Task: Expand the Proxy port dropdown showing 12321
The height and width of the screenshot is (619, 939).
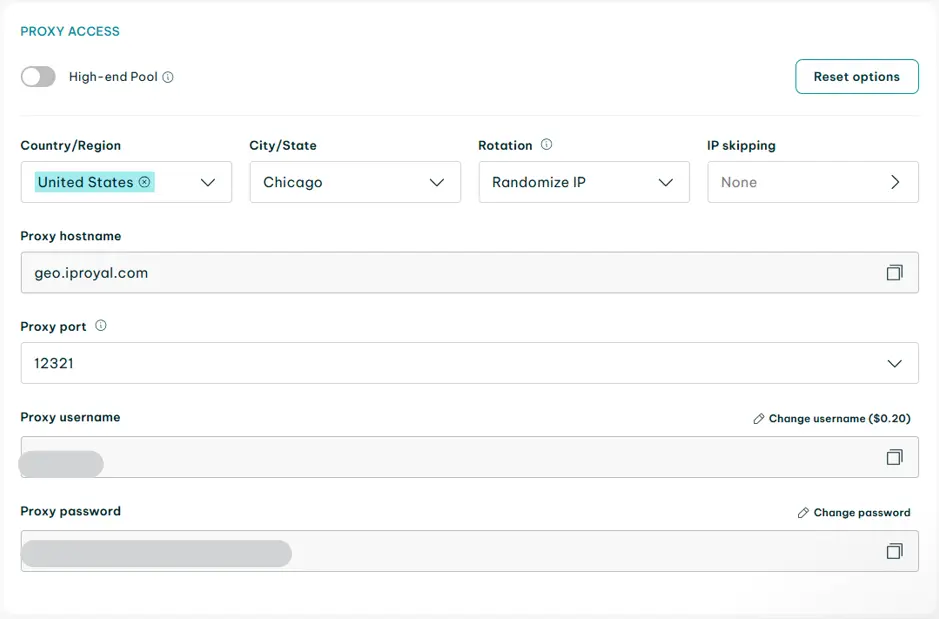Action: coord(894,364)
